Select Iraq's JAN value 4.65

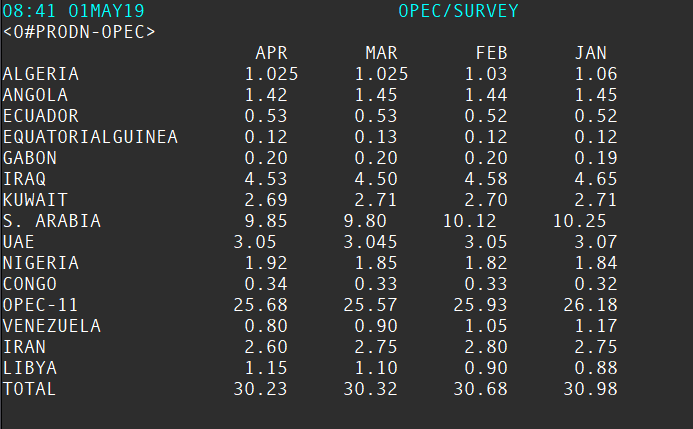point(596,179)
